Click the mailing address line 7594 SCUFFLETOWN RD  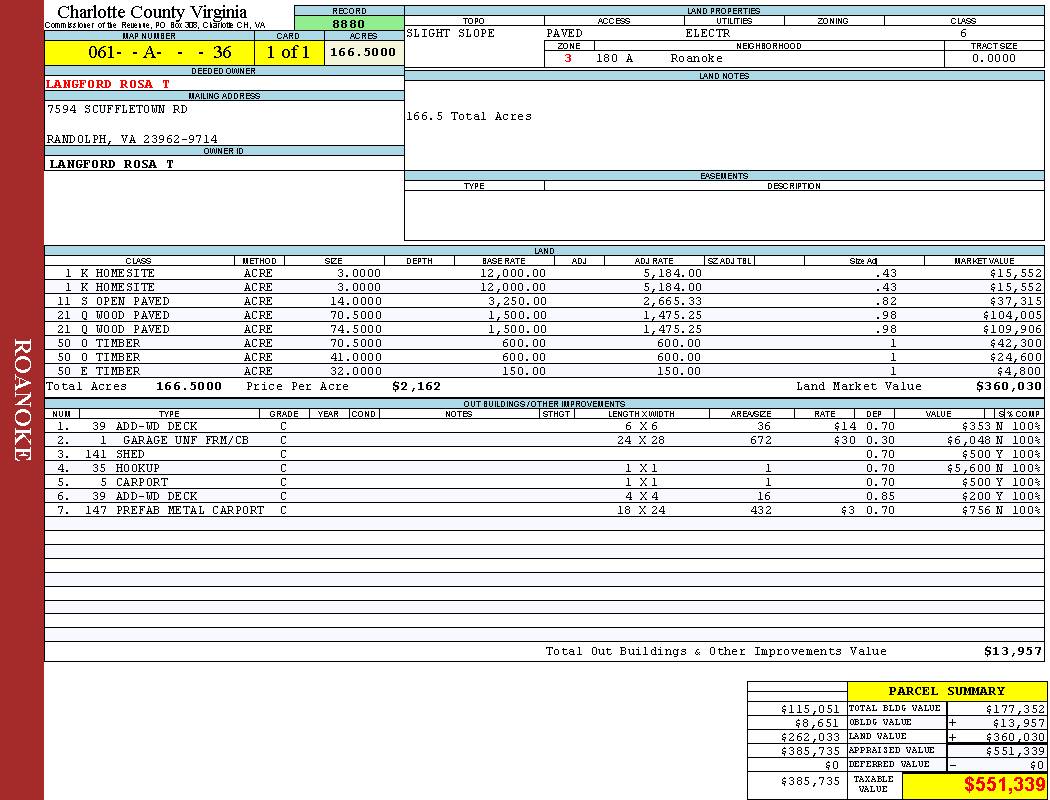coord(117,109)
